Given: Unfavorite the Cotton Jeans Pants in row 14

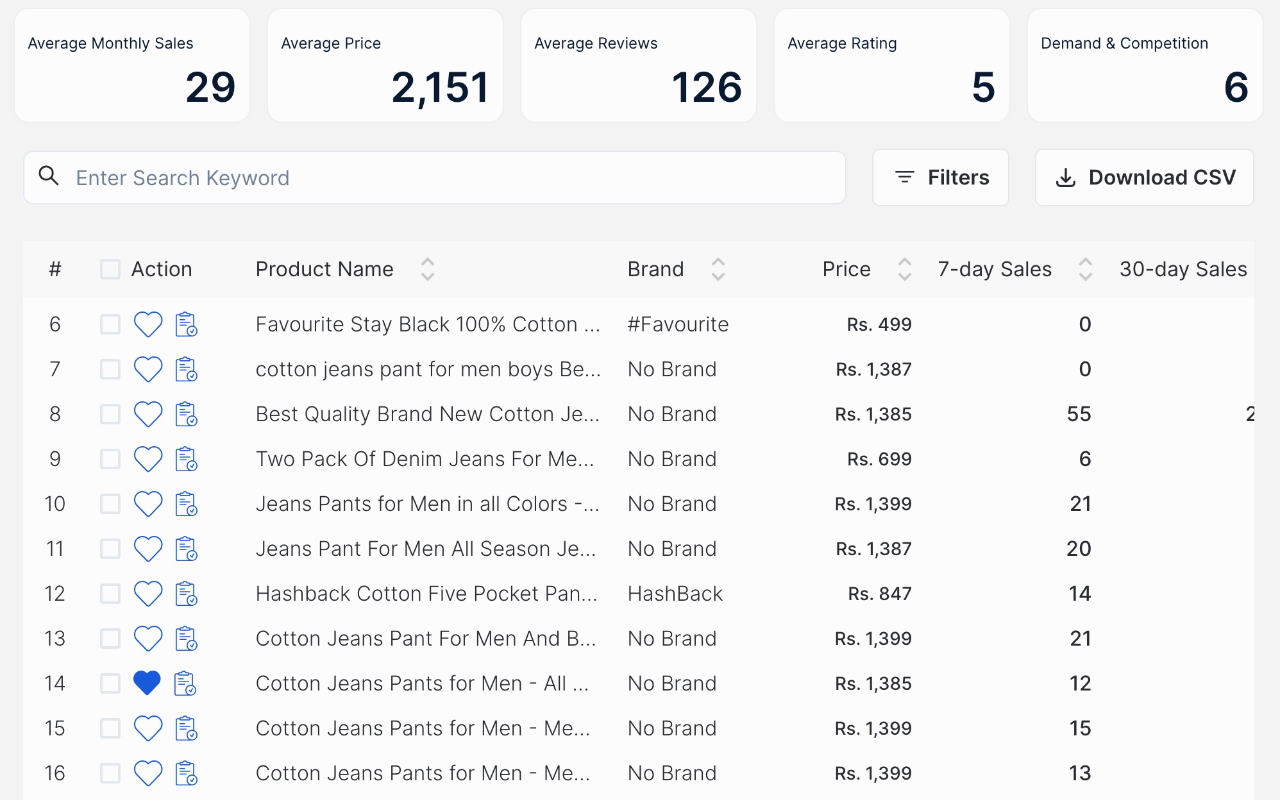Looking at the screenshot, I should pos(147,683).
